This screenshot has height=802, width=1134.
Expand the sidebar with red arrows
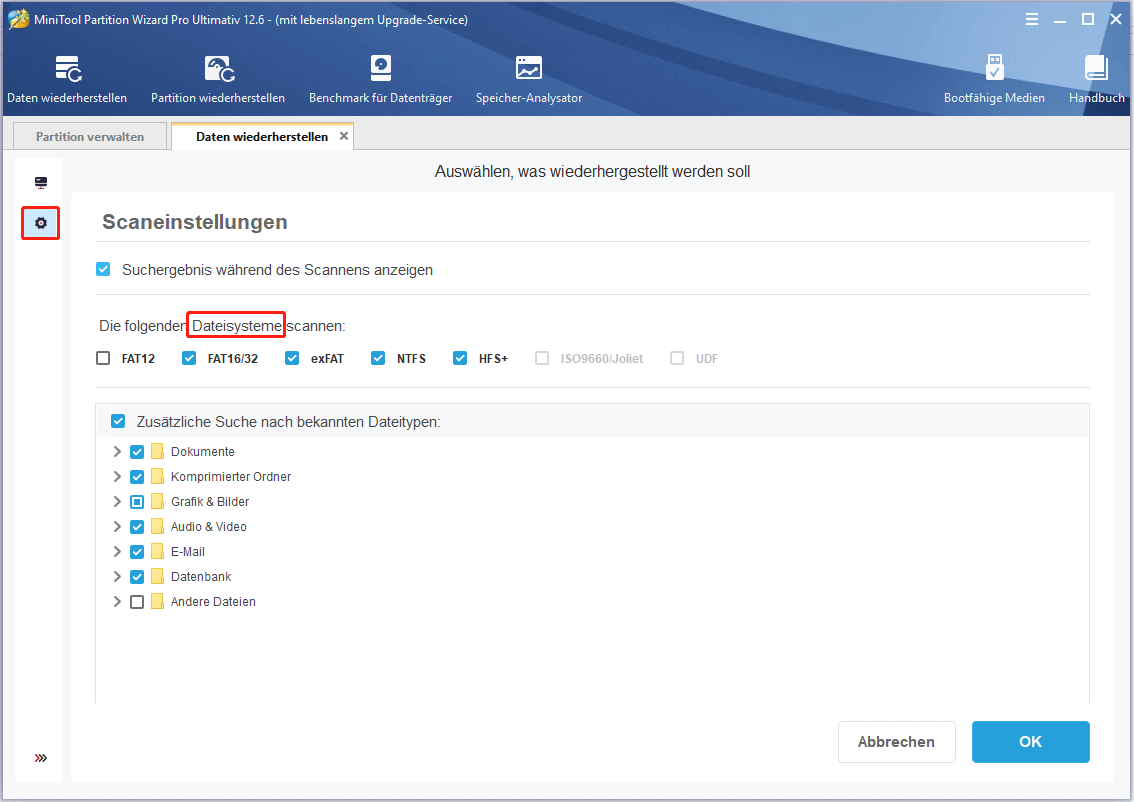tap(41, 758)
